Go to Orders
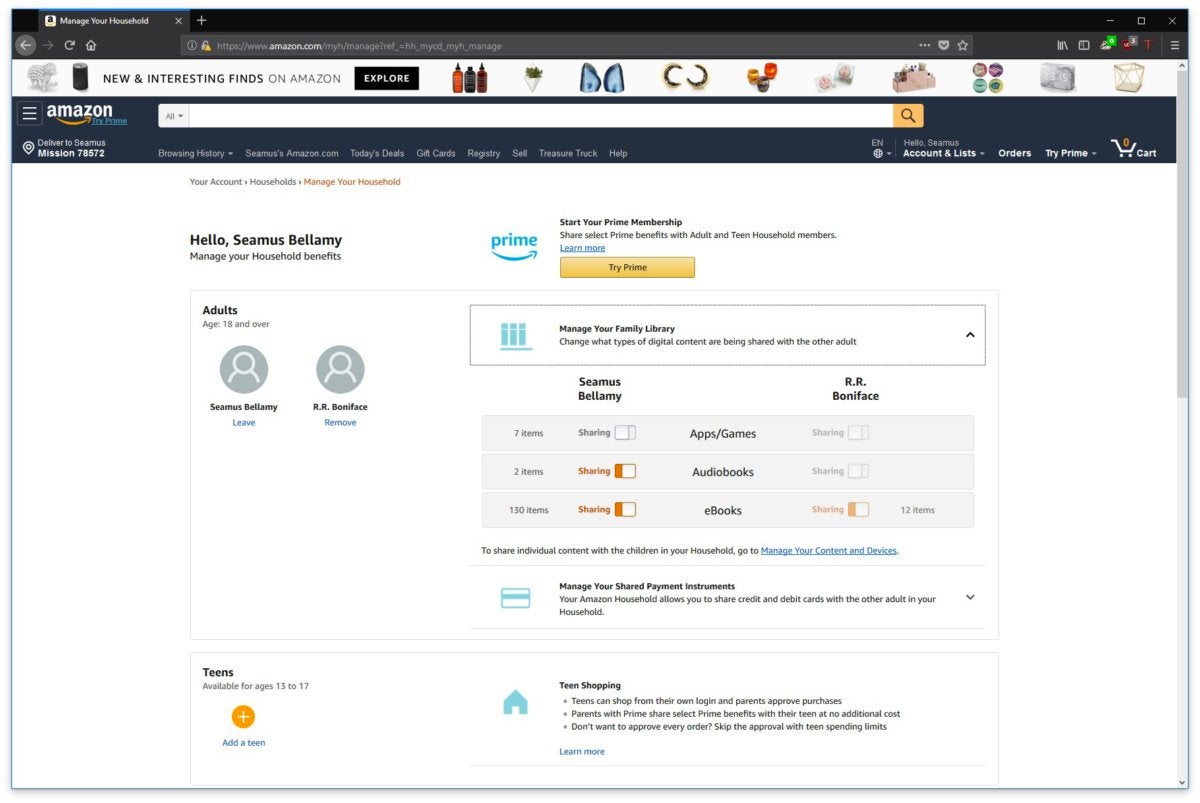Image resolution: width=1200 pixels, height=803 pixels. click(1014, 153)
